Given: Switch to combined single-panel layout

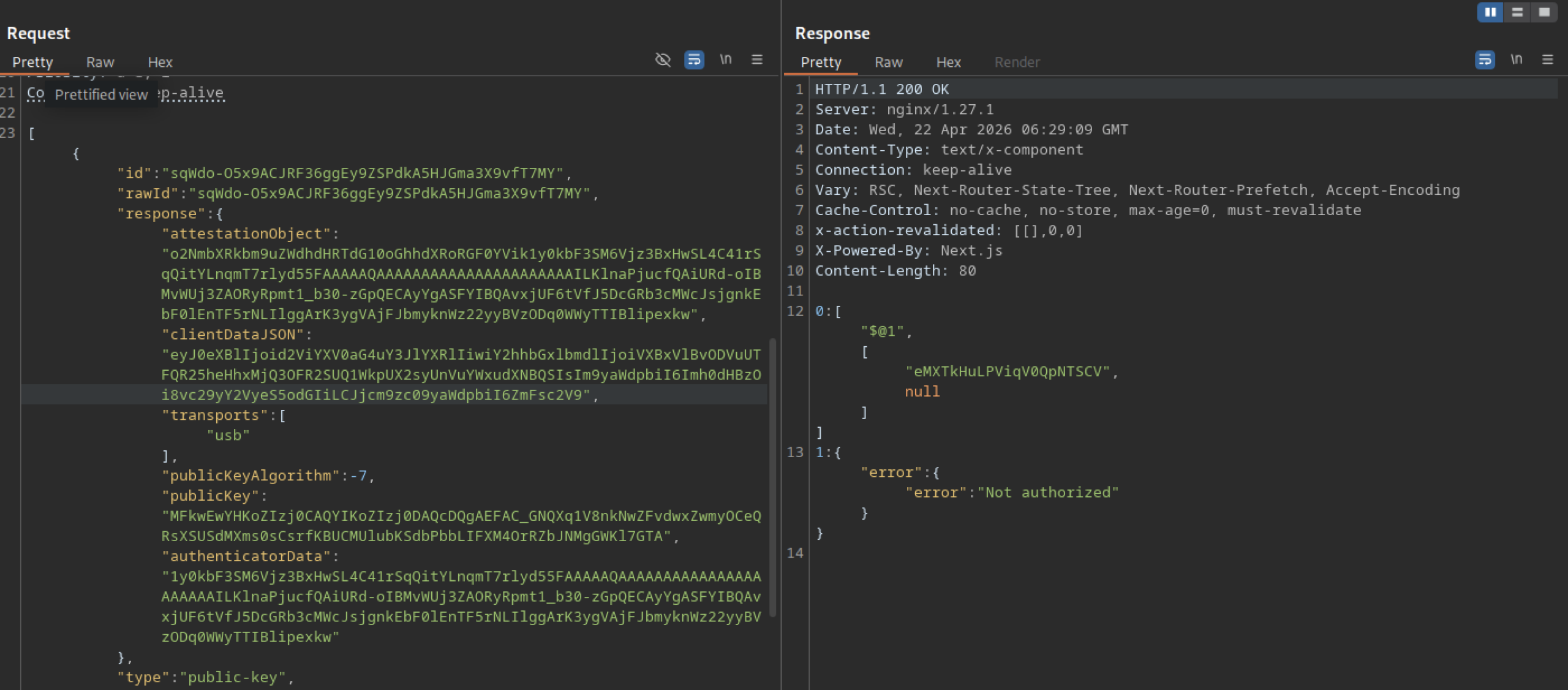Looking at the screenshot, I should [x=1544, y=12].
